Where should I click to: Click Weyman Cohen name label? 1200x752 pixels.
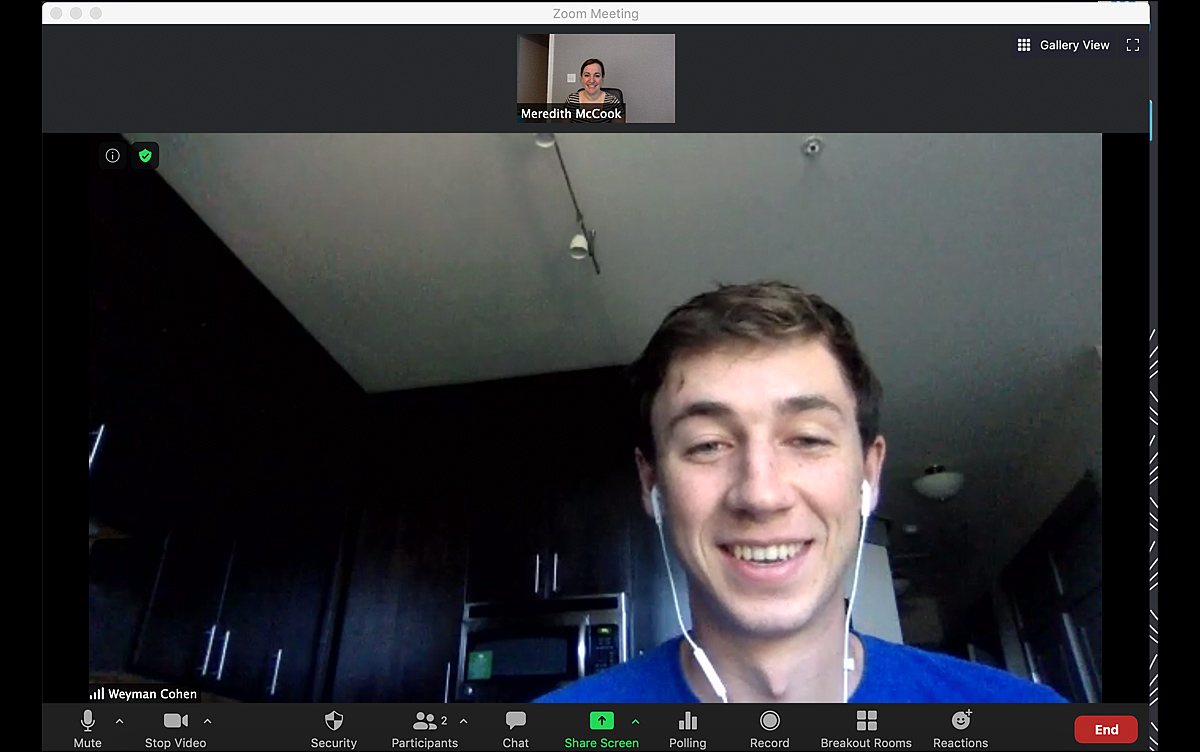click(152, 694)
